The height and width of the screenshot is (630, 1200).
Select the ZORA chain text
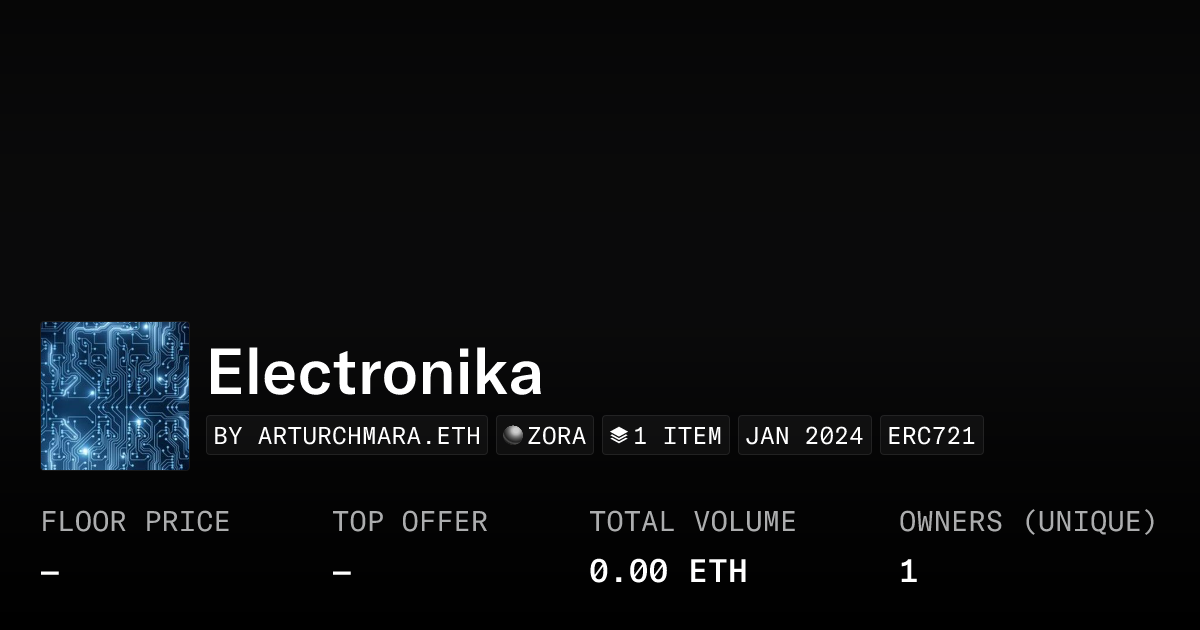pos(557,436)
